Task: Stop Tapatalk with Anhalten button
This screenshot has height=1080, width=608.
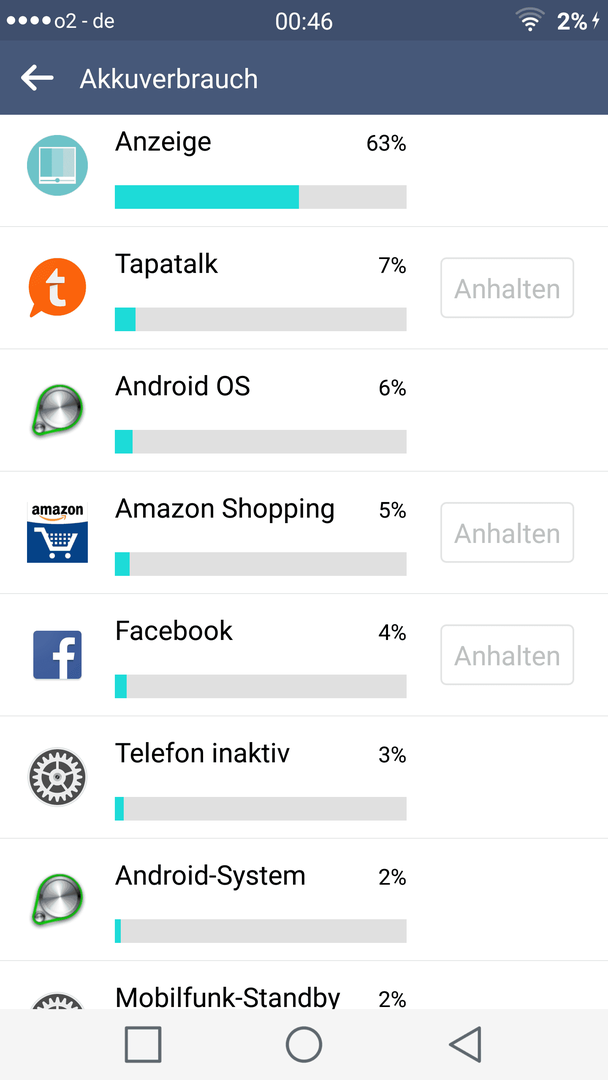Action: [507, 288]
